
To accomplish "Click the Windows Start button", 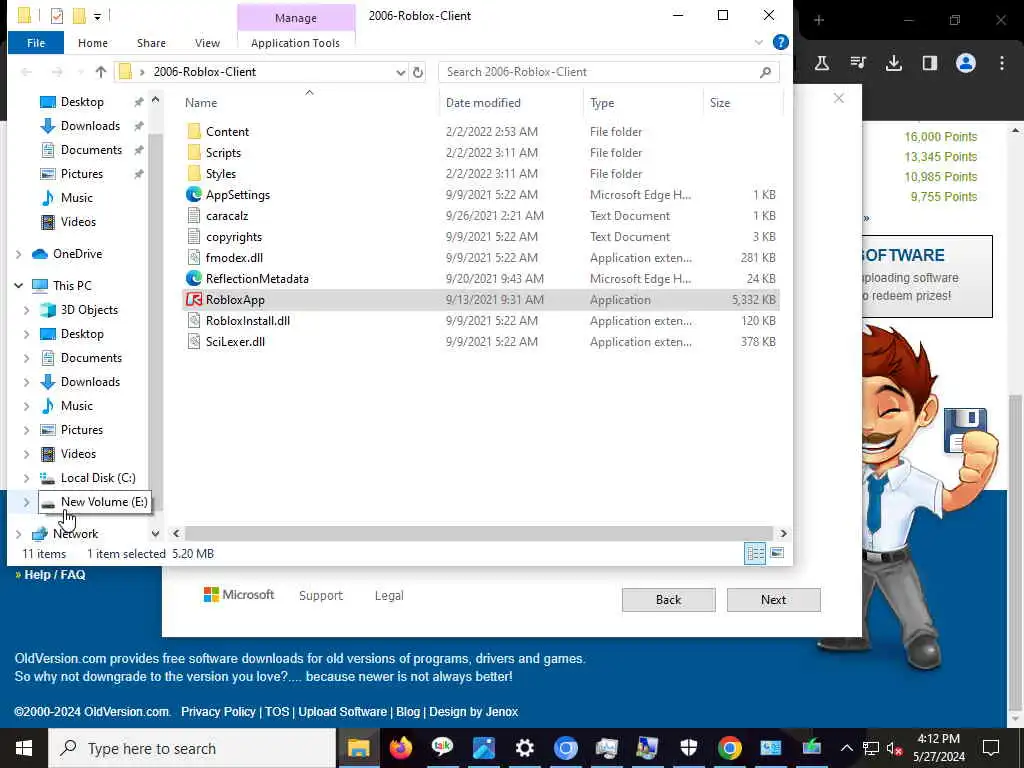I will click(24, 748).
